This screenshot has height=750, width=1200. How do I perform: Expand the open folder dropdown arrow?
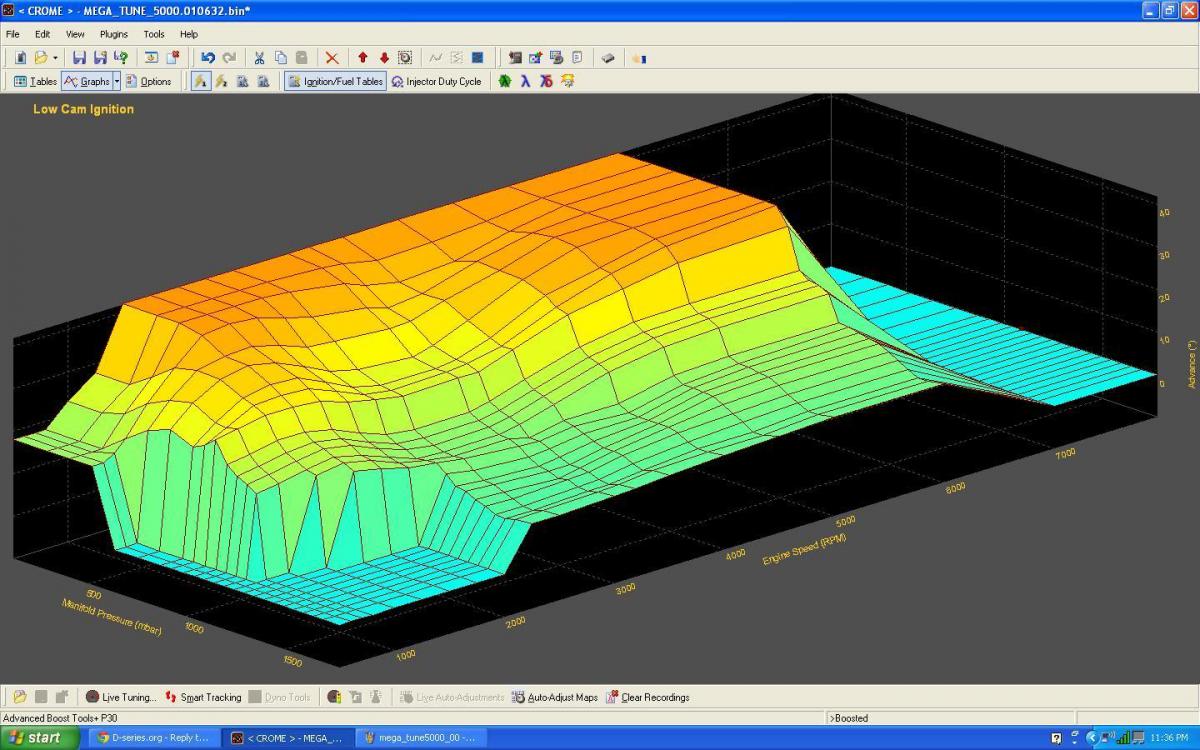55,58
